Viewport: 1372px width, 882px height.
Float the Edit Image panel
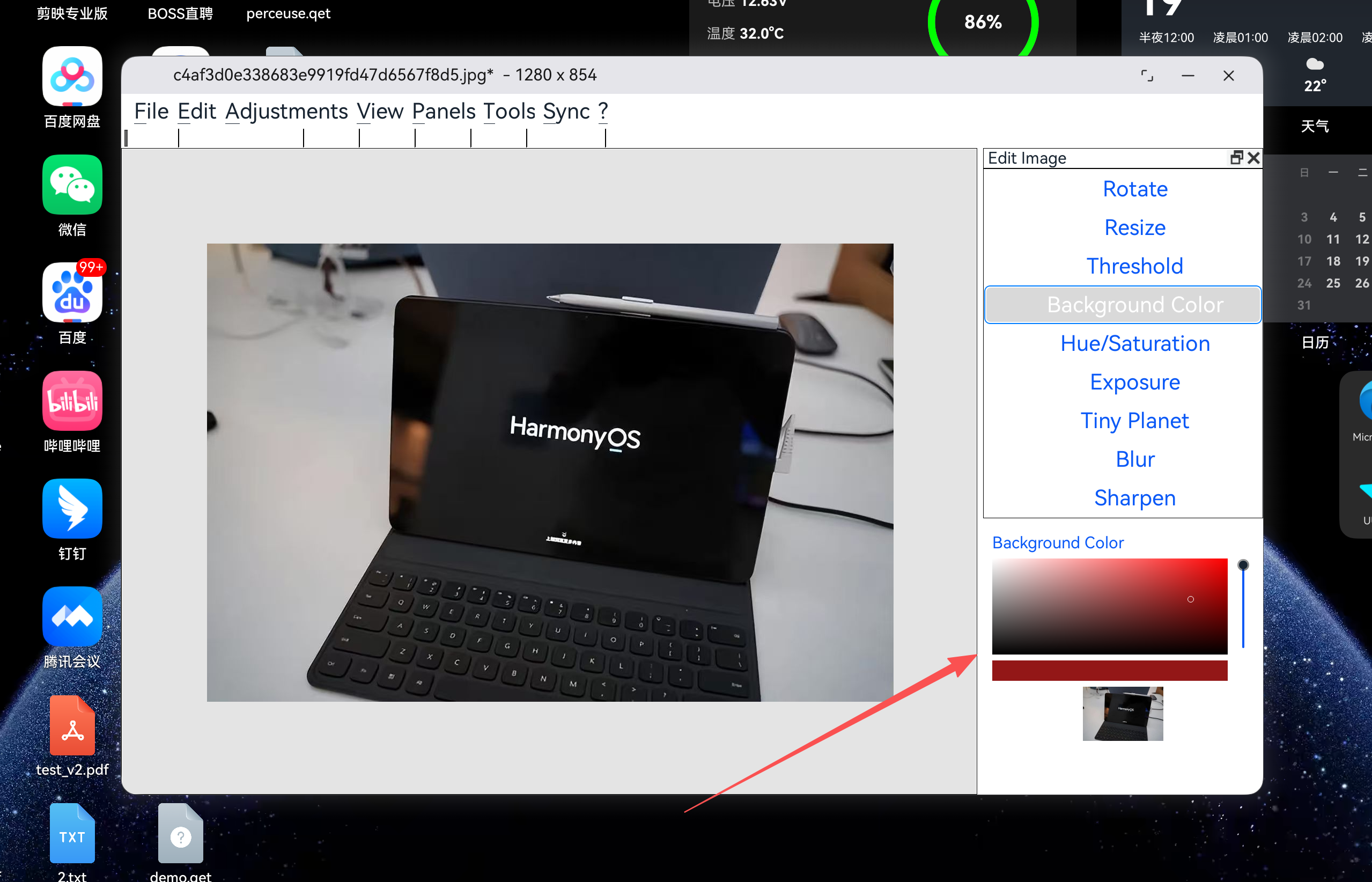coord(1236,158)
